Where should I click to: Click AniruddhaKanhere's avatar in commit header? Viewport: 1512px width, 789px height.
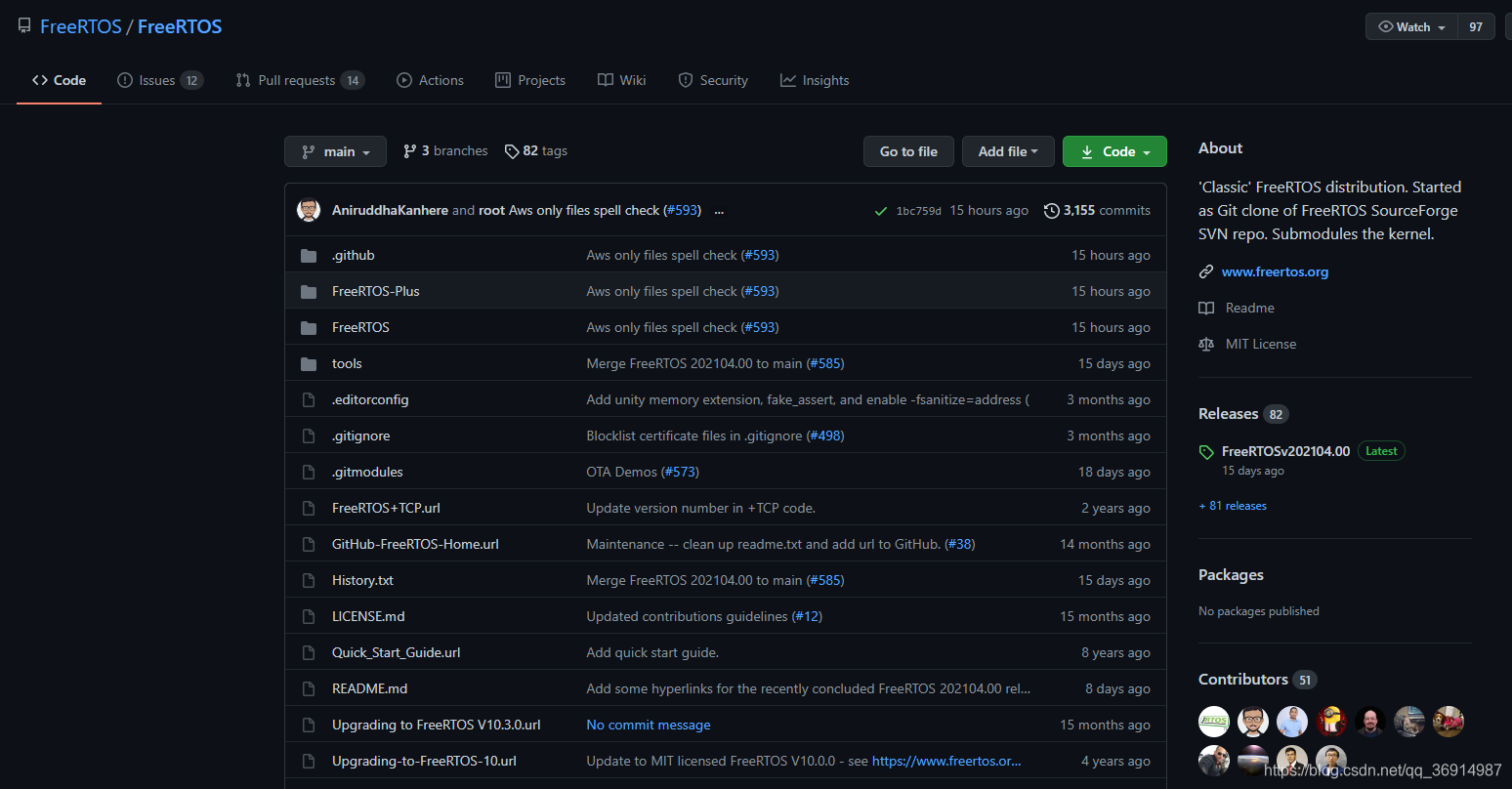pyautogui.click(x=309, y=210)
